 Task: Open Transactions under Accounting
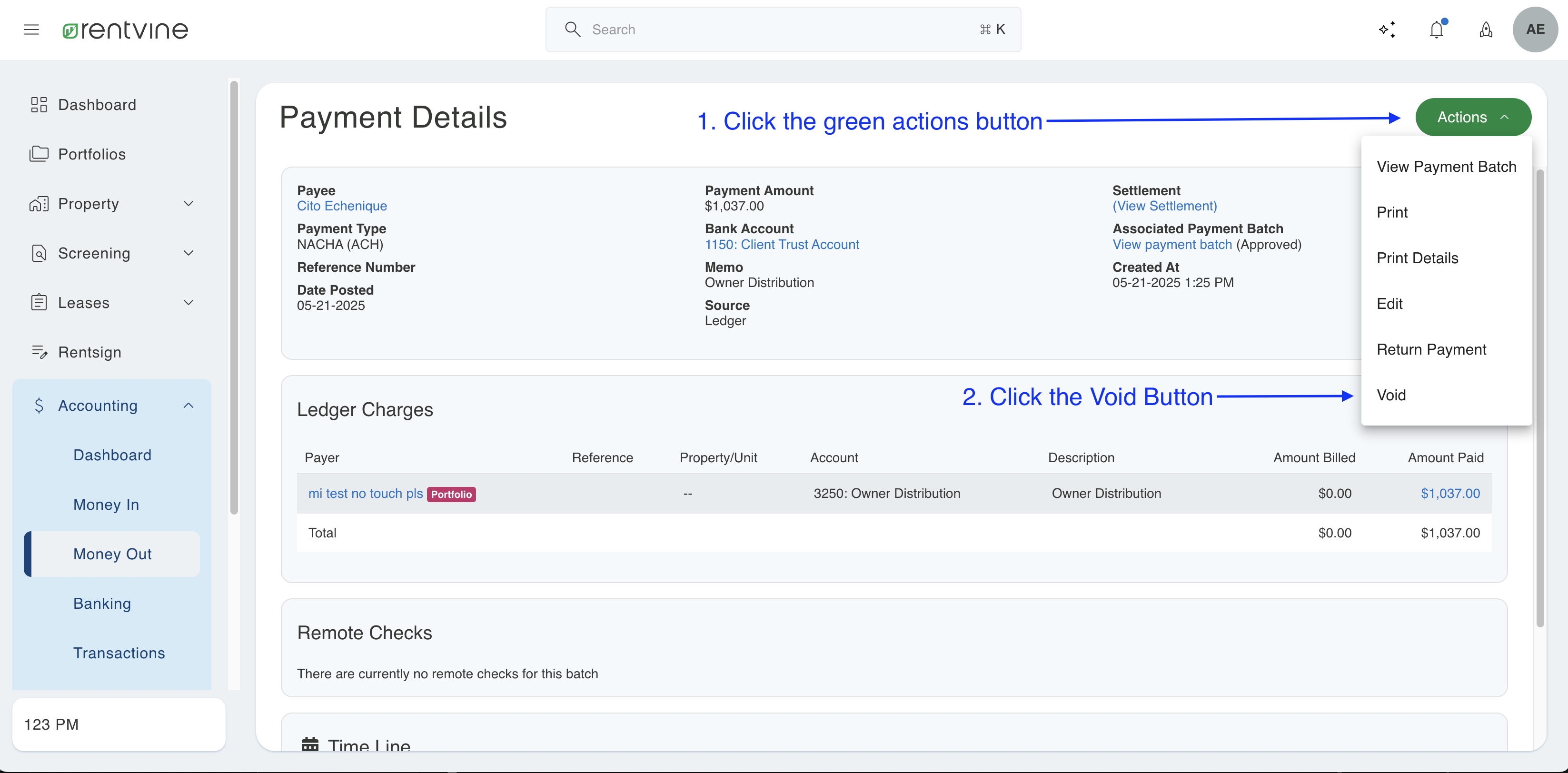pos(111,653)
